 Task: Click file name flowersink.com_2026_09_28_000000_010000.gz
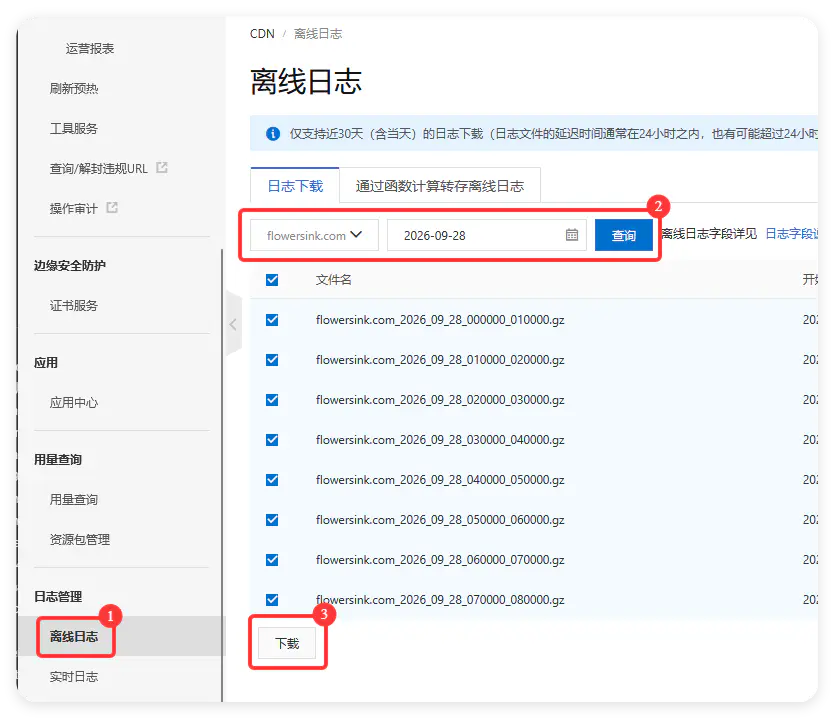(x=440, y=320)
